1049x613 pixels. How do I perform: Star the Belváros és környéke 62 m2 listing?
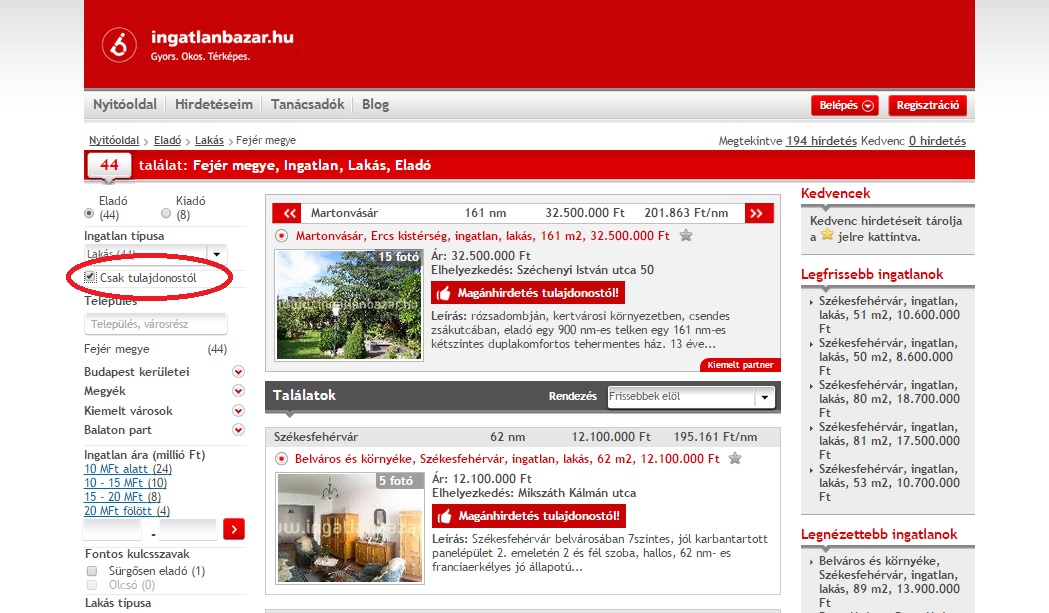pos(735,459)
